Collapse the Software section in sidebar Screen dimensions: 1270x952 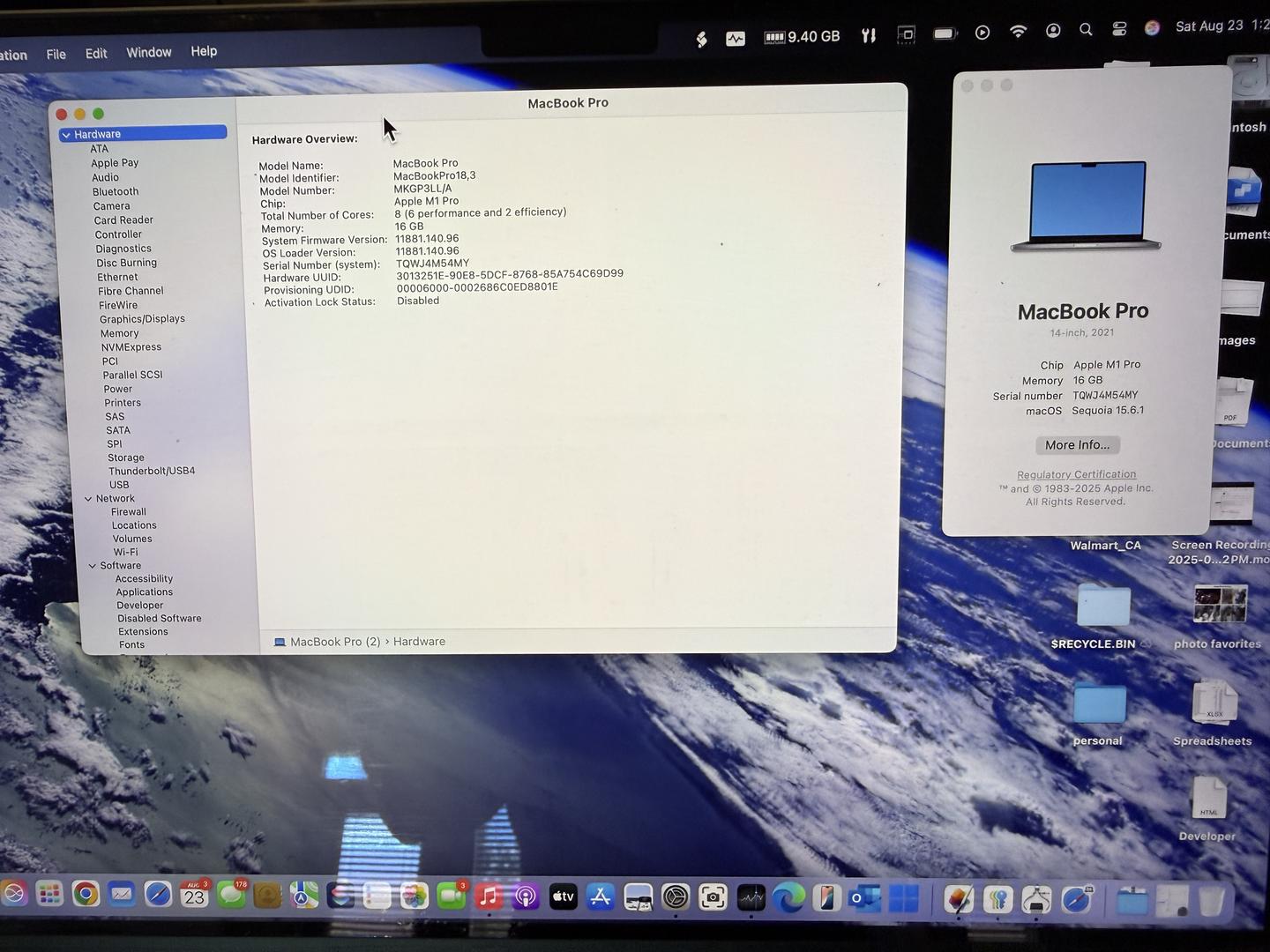coord(93,566)
